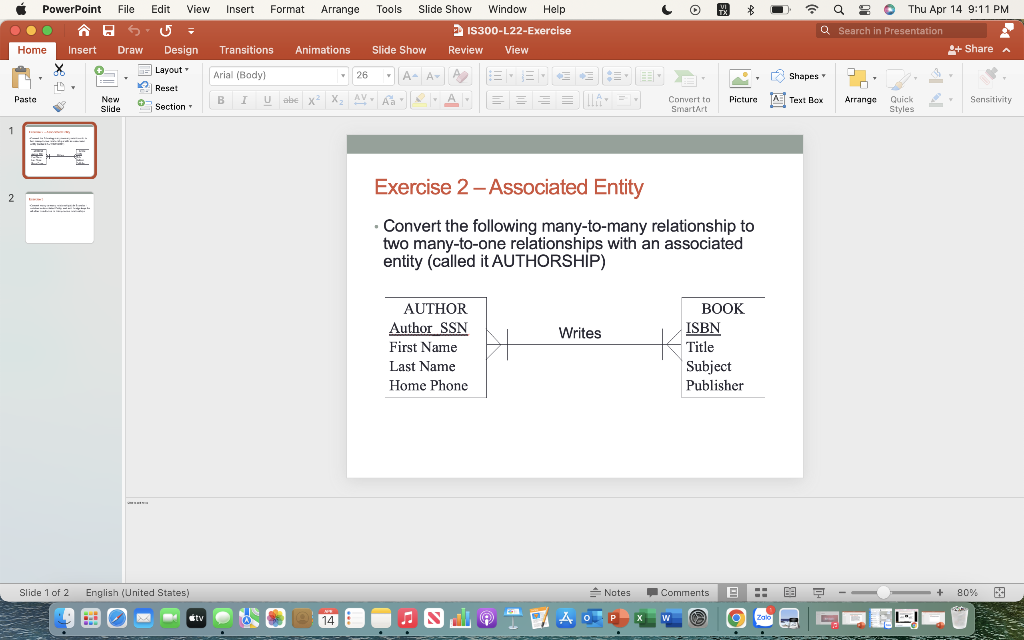Image resolution: width=1024 pixels, height=640 pixels.
Task: Increase the font size
Action: (x=407, y=75)
